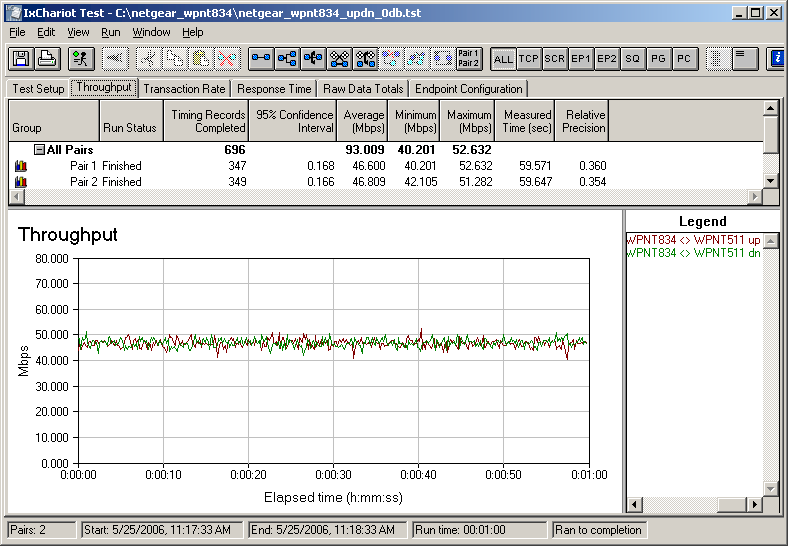Screen dimensions: 788x546
Task: Click the Average (Mbps) column header
Action: click(364, 121)
